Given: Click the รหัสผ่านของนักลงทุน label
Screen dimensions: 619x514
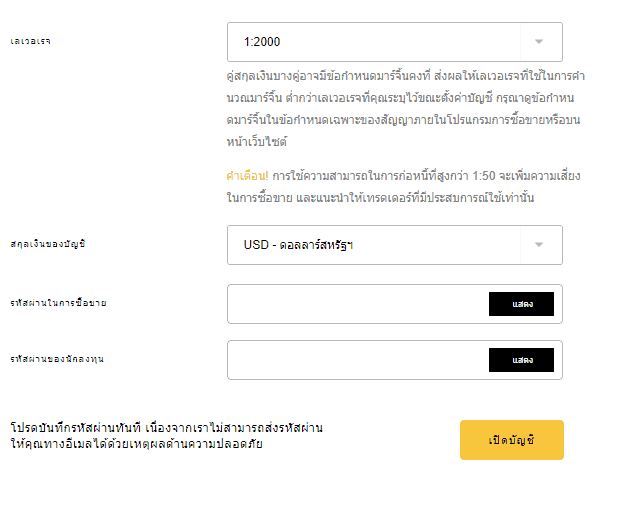Looking at the screenshot, I should [57, 359].
